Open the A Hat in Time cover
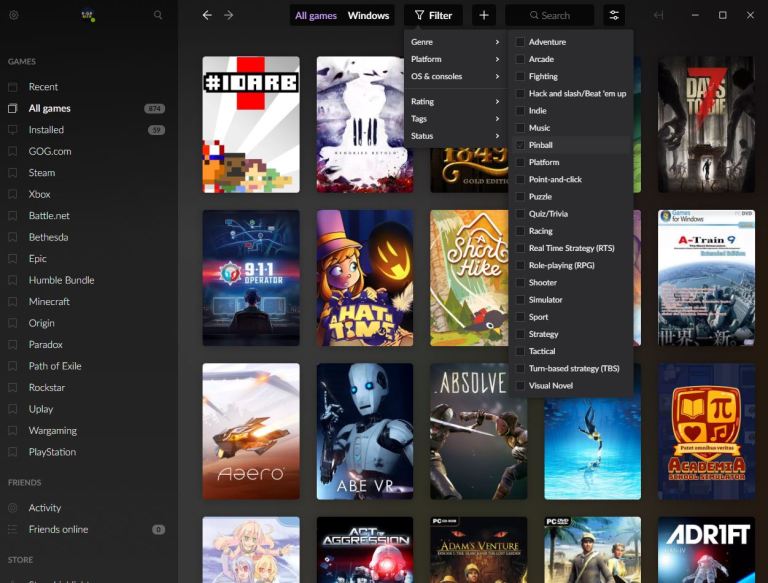The height and width of the screenshot is (583, 768). pyautogui.click(x=365, y=278)
